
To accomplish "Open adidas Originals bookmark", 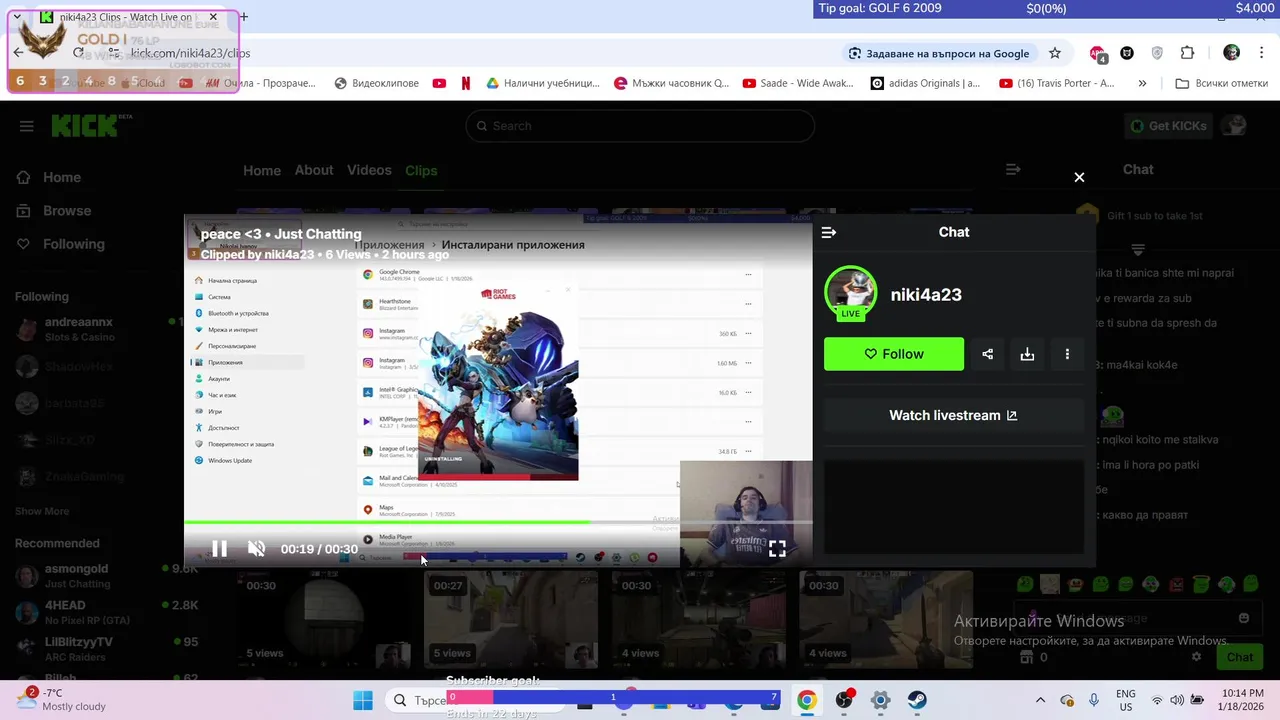I will pos(925,83).
